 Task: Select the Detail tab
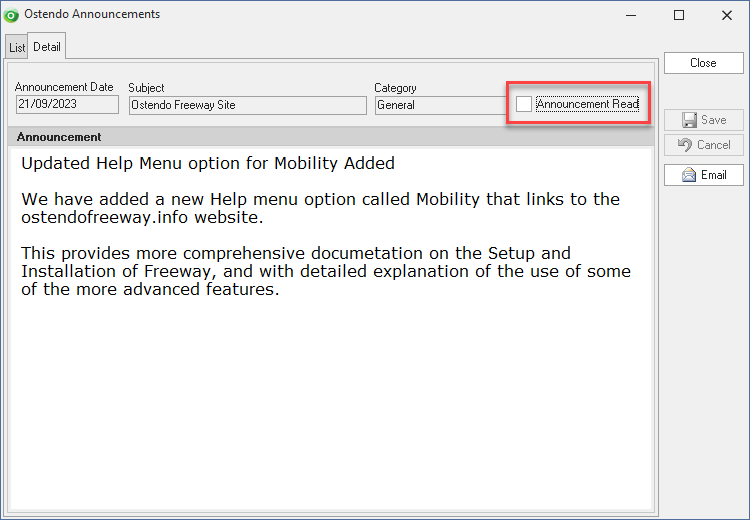click(x=47, y=47)
